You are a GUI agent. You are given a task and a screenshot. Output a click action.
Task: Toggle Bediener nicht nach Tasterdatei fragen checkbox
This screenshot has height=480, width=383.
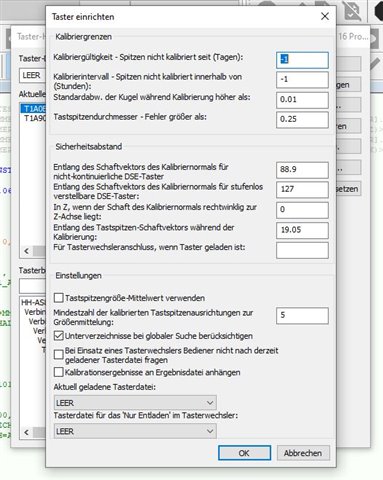pos(59,355)
